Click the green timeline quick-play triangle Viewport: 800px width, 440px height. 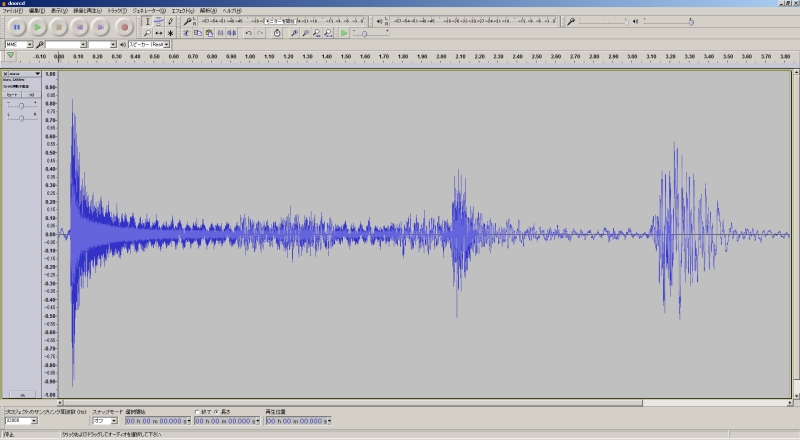click(x=10, y=56)
